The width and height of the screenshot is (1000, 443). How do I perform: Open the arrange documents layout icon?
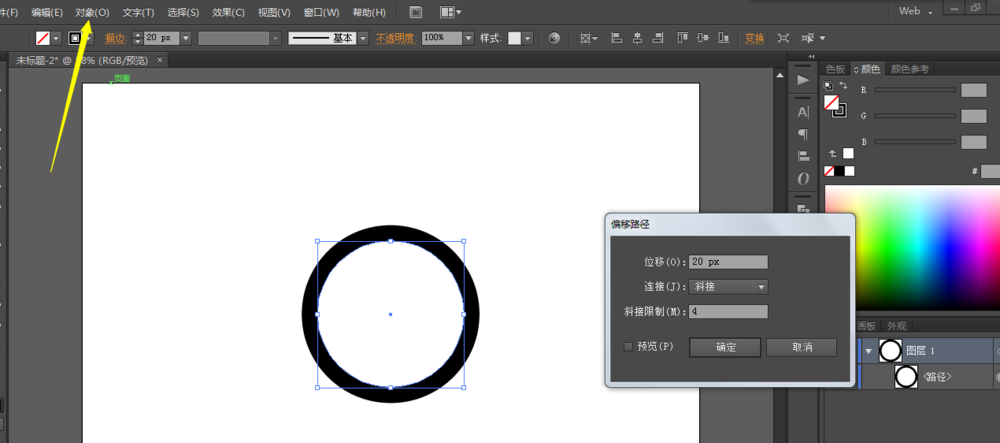449,12
